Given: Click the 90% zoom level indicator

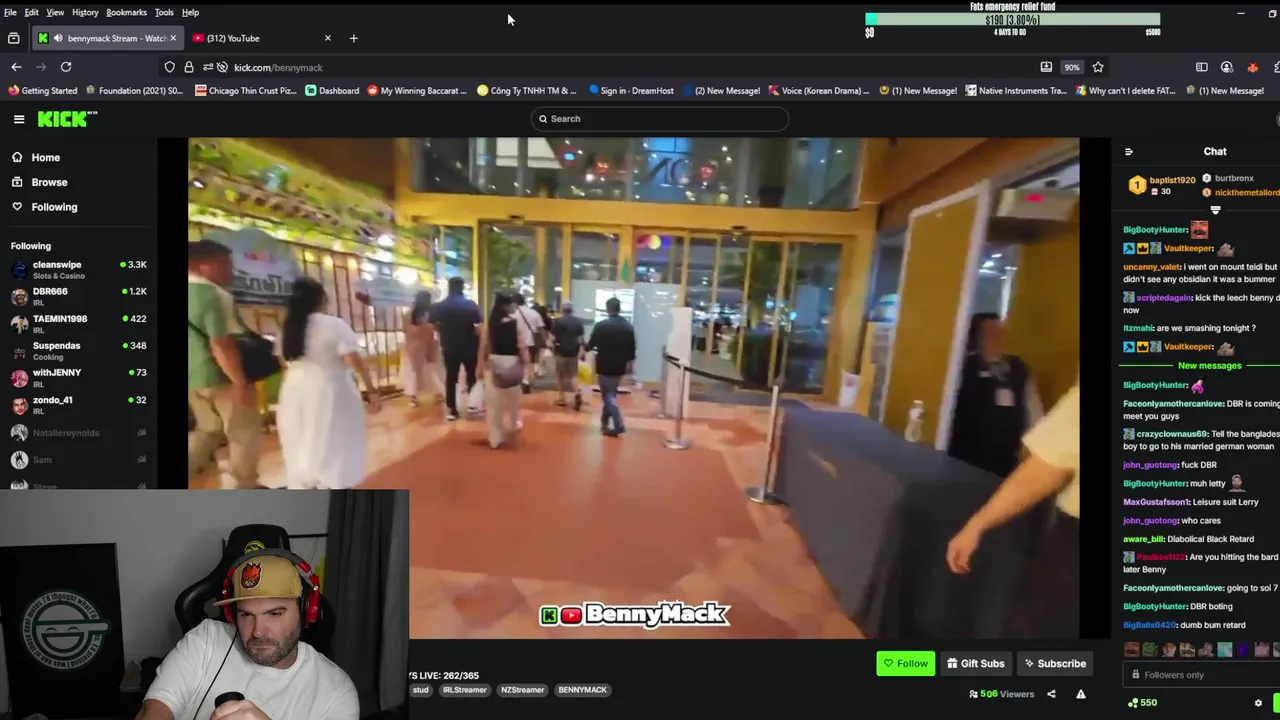Looking at the screenshot, I should [1072, 67].
